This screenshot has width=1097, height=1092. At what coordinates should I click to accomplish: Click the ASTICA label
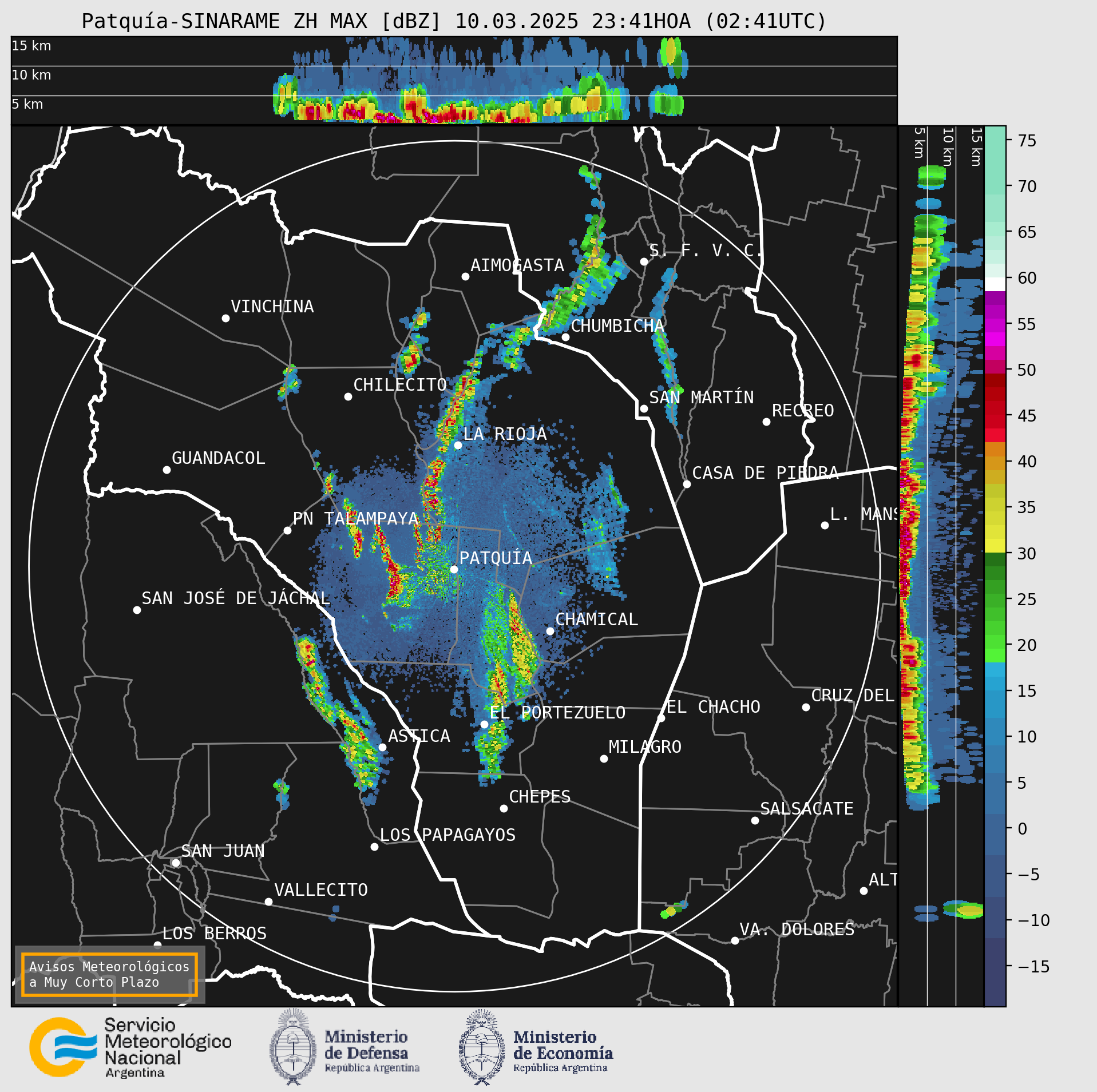[x=419, y=736]
